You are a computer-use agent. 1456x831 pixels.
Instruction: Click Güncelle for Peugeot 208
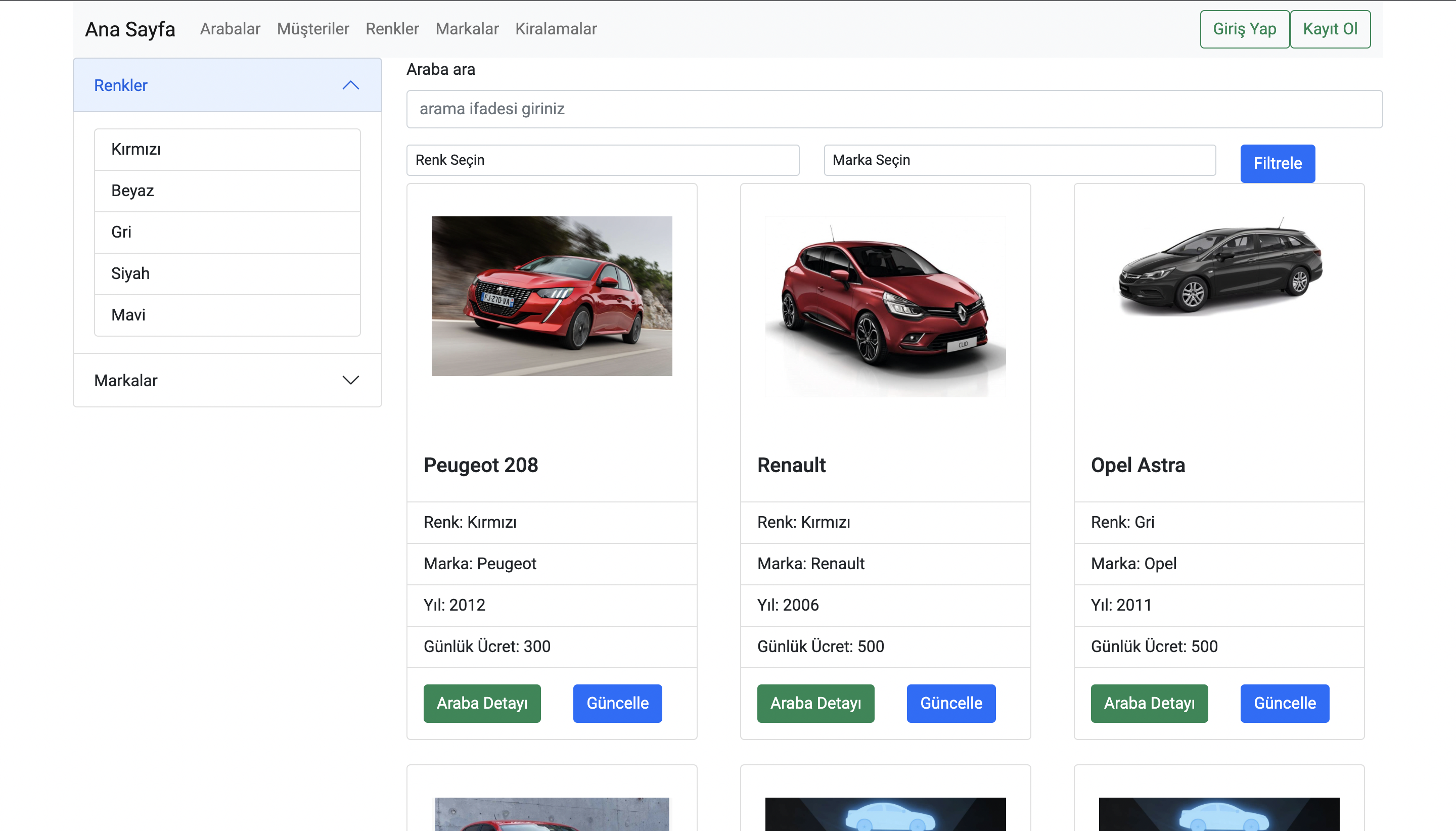coord(618,703)
